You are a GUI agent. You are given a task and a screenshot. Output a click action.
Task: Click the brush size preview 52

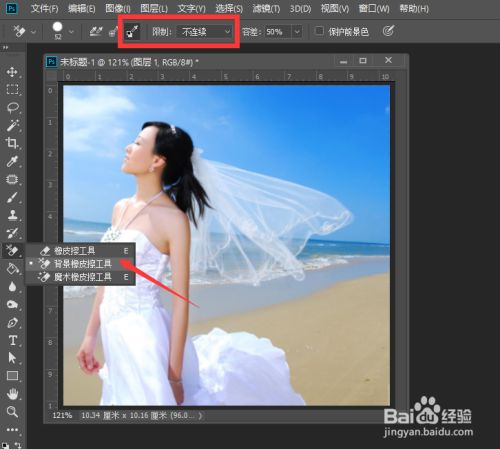click(58, 31)
